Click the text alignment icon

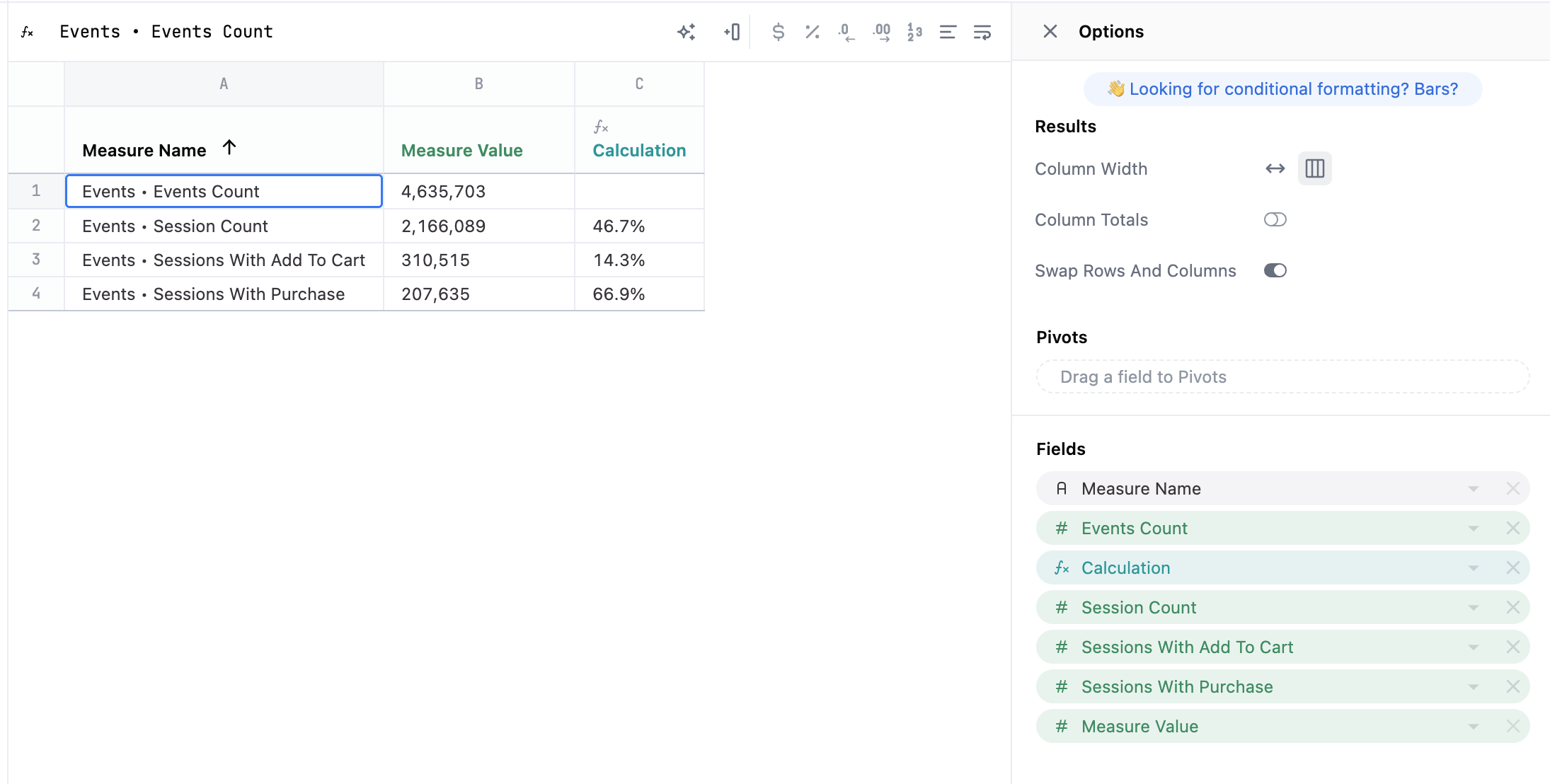(x=948, y=32)
